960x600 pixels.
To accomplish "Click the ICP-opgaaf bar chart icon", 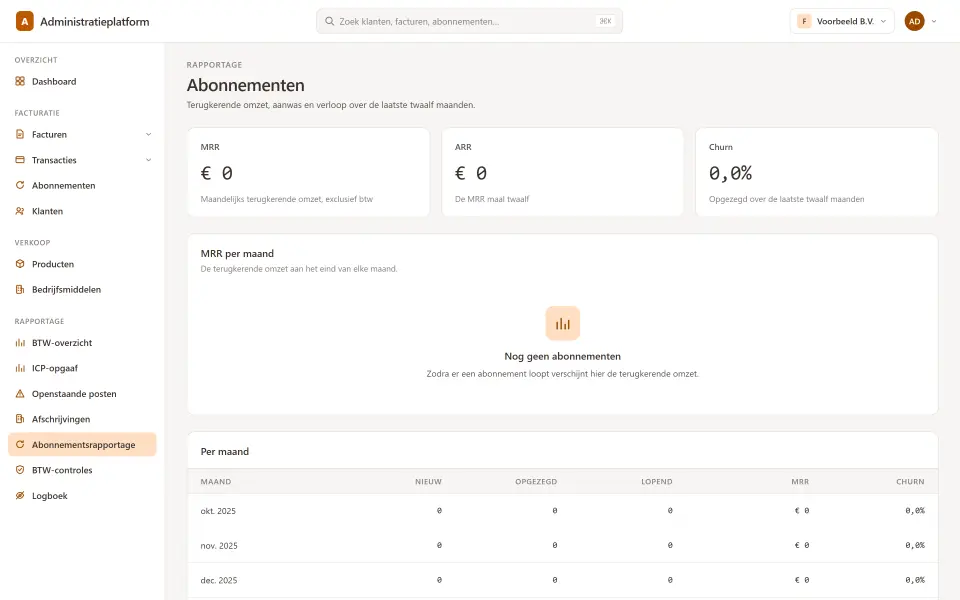I will (x=20, y=368).
